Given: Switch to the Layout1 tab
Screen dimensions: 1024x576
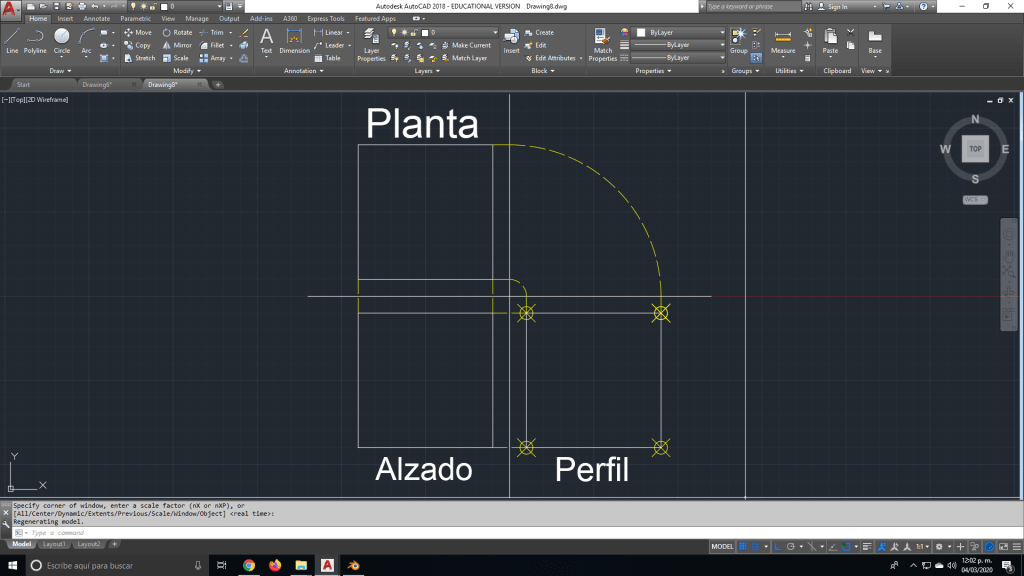Looking at the screenshot, I should [54, 545].
